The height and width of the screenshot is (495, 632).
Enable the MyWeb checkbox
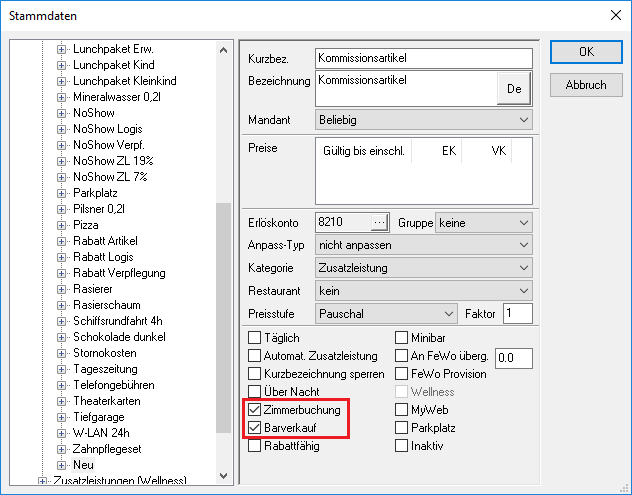[401, 410]
